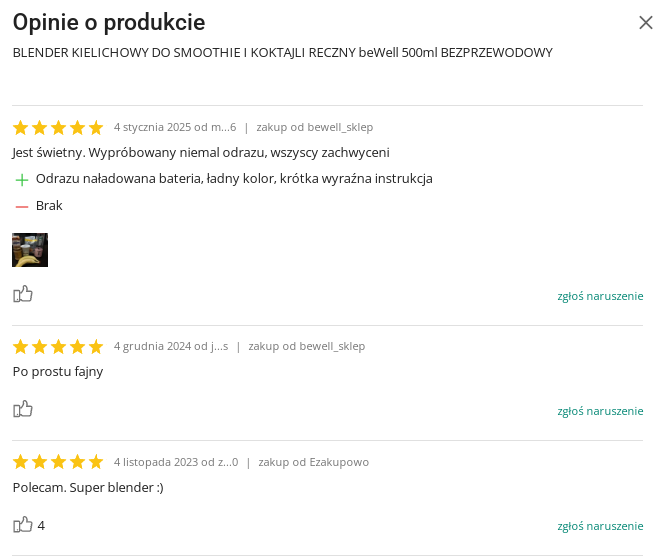
Task: Report violation on the 'Polecam. Super blender' review
Action: tap(600, 526)
